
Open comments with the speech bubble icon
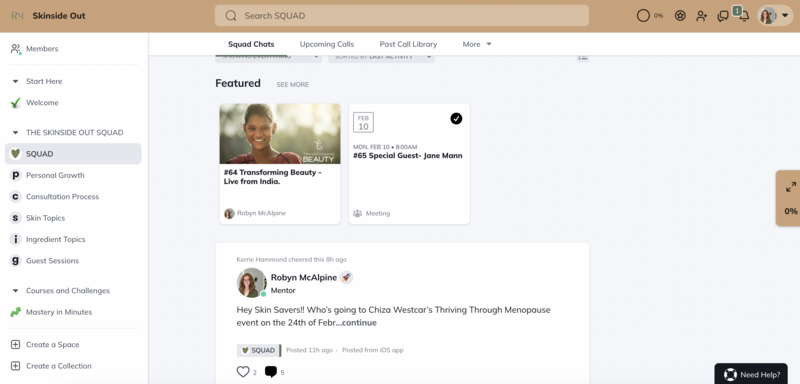point(271,372)
